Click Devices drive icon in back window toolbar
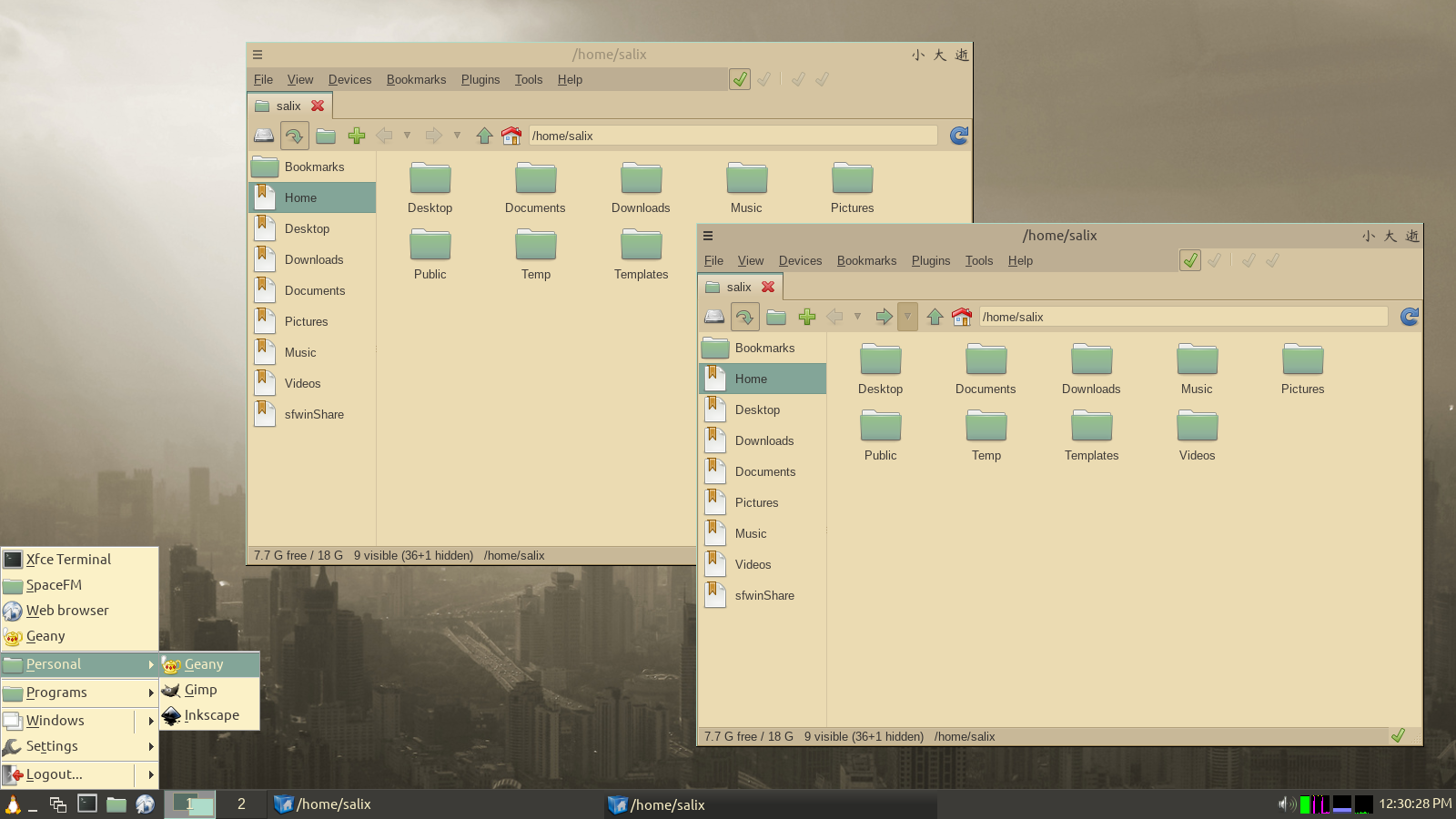 (264, 136)
